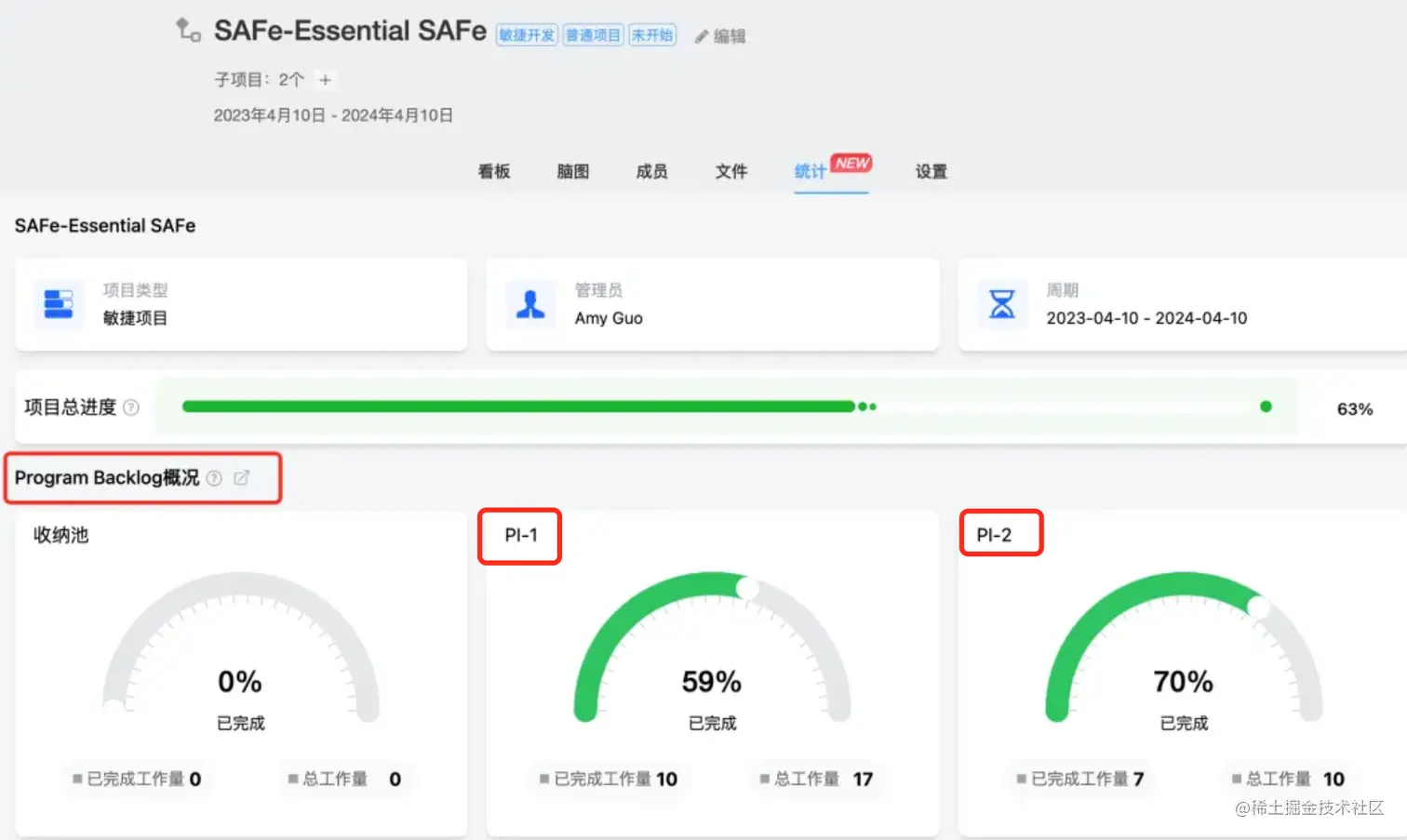Click the 63% overall progress value
The image size is (1407, 840).
pos(1355,409)
